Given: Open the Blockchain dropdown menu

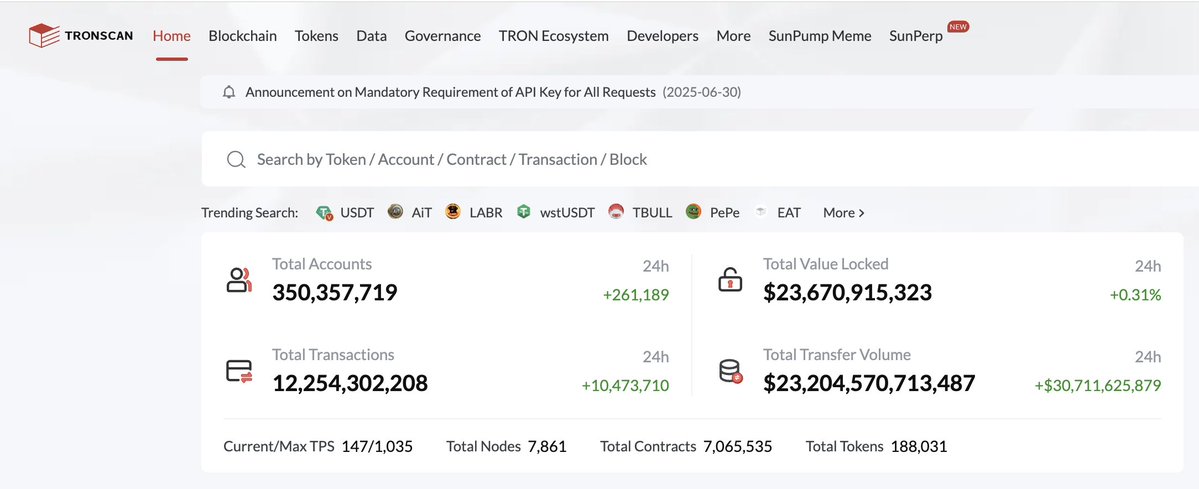Looking at the screenshot, I should (x=242, y=36).
